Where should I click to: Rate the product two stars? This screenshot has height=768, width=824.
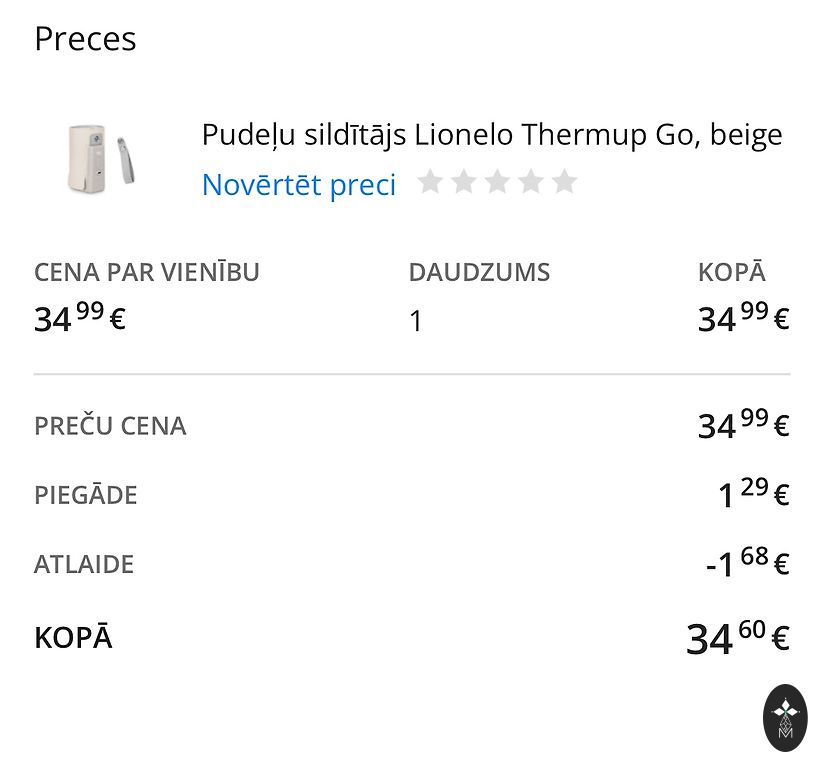click(464, 182)
